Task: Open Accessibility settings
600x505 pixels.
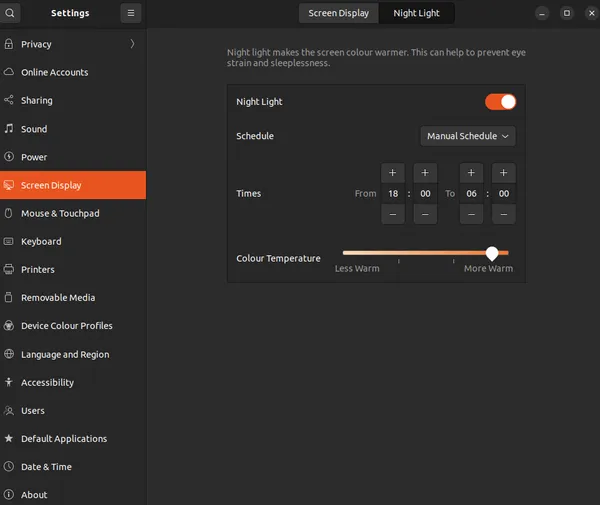Action: (73, 382)
